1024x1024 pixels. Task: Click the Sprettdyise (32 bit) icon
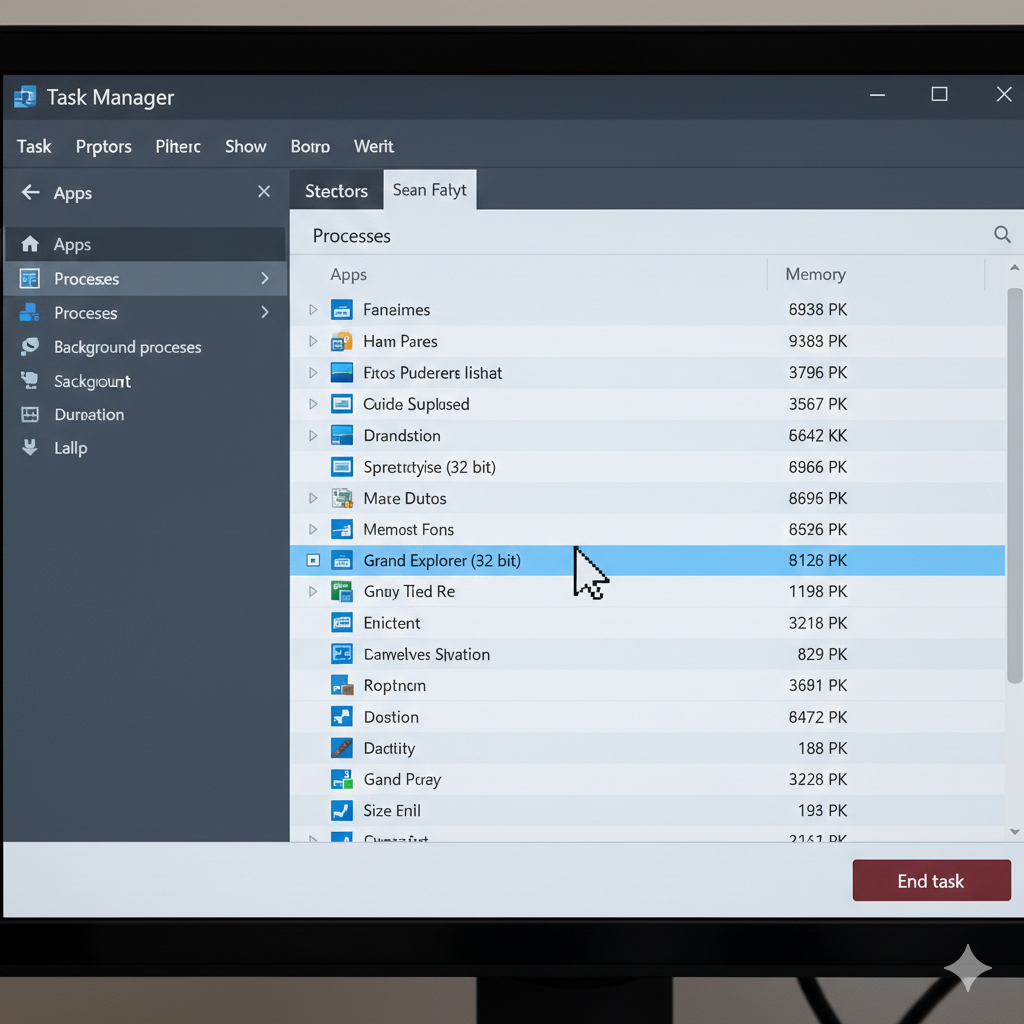tap(342, 467)
